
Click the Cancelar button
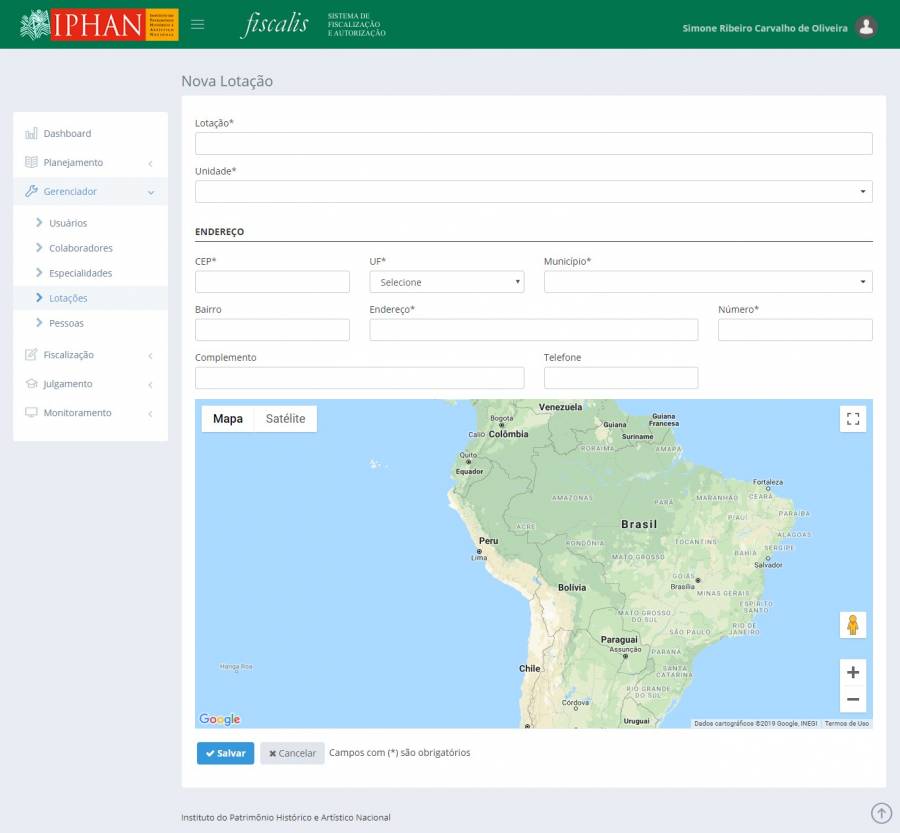tap(292, 753)
